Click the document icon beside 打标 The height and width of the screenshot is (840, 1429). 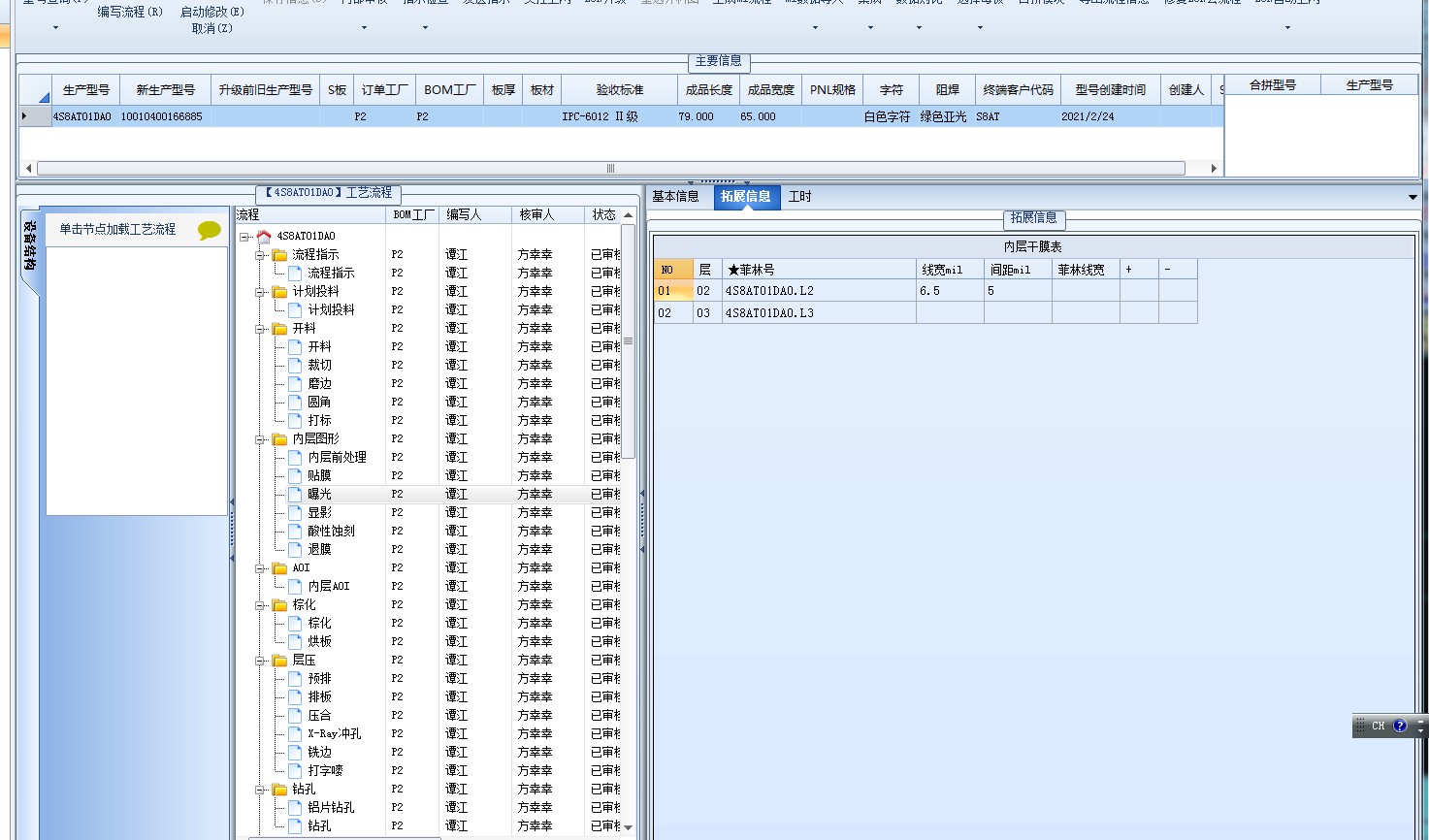click(x=295, y=421)
